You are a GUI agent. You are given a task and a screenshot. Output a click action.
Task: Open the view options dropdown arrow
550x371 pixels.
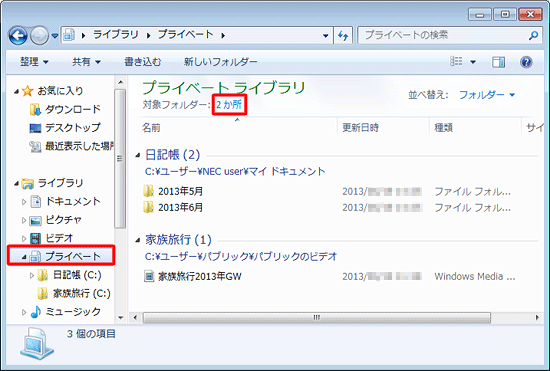click(473, 62)
